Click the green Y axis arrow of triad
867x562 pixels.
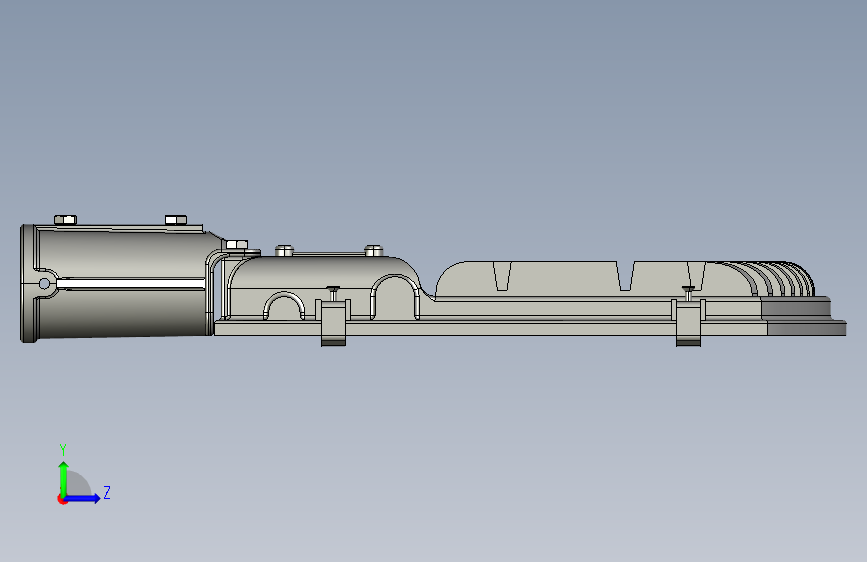click(x=63, y=478)
